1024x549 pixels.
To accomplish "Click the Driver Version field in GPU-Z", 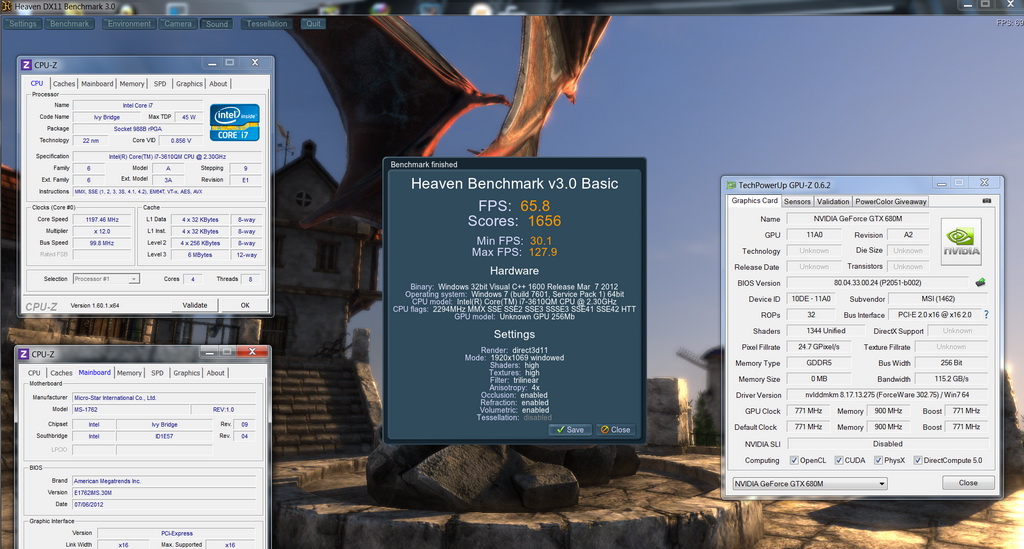I will tap(887, 395).
